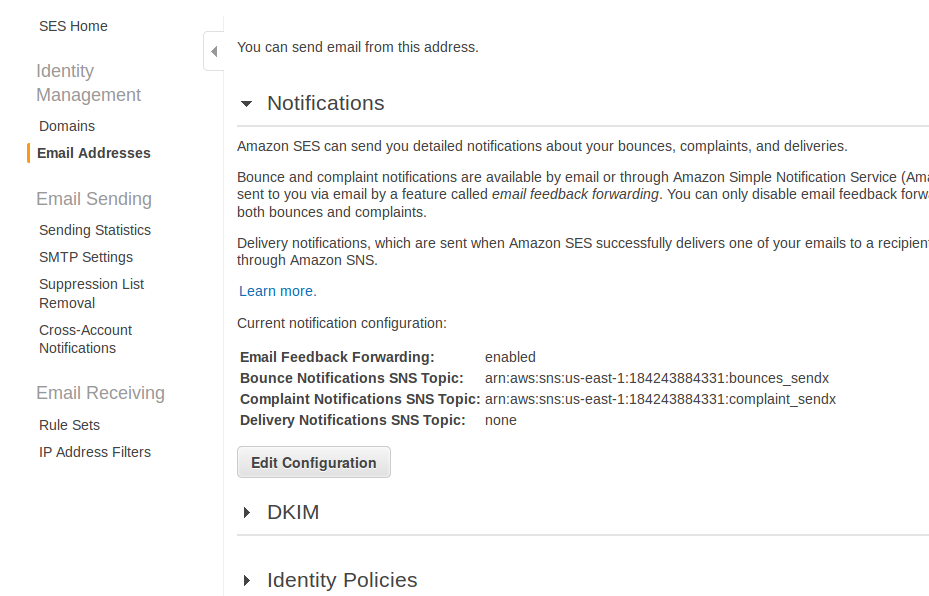
Task: Click the Notifications section heading
Action: (x=326, y=103)
